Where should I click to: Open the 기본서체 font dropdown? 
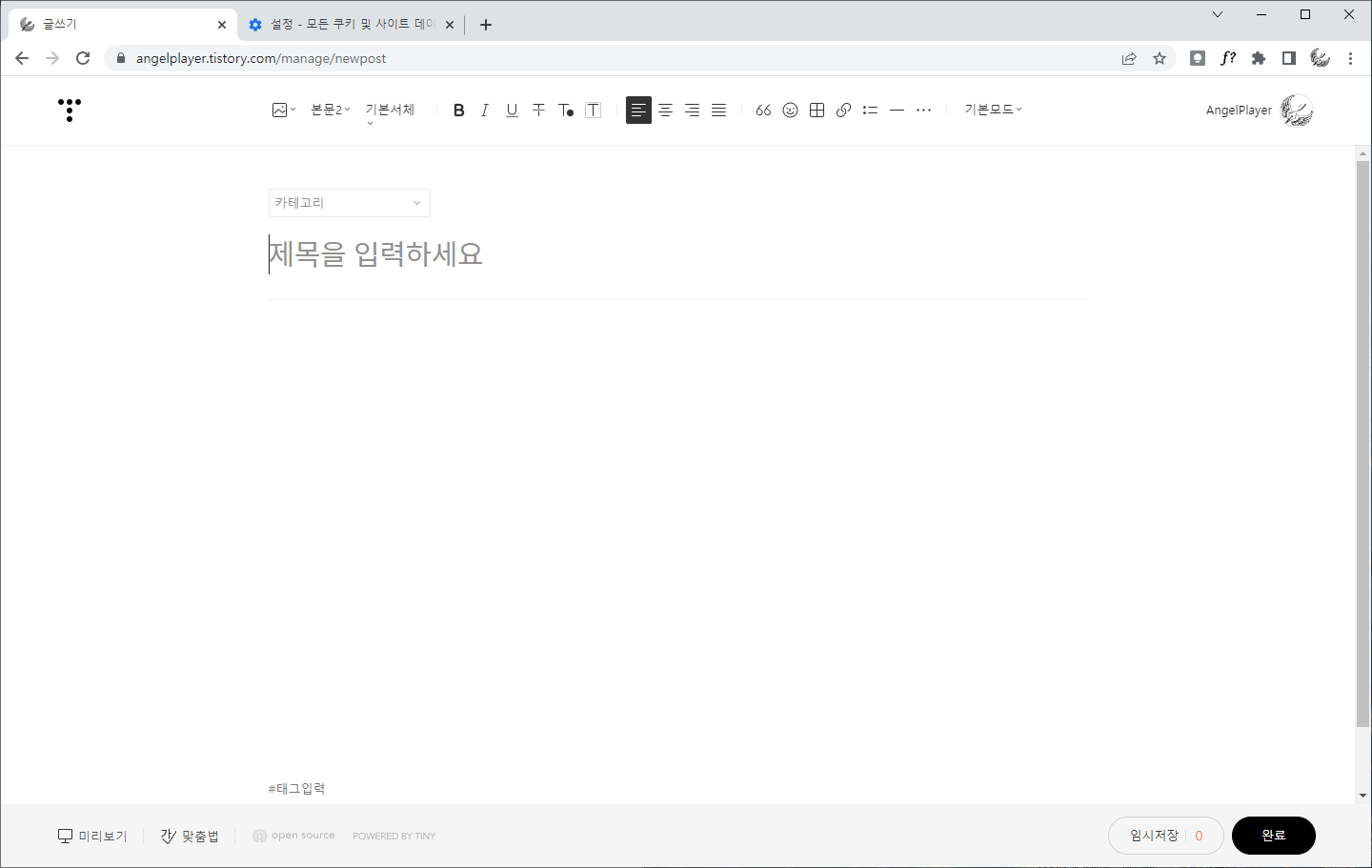pyautogui.click(x=390, y=111)
